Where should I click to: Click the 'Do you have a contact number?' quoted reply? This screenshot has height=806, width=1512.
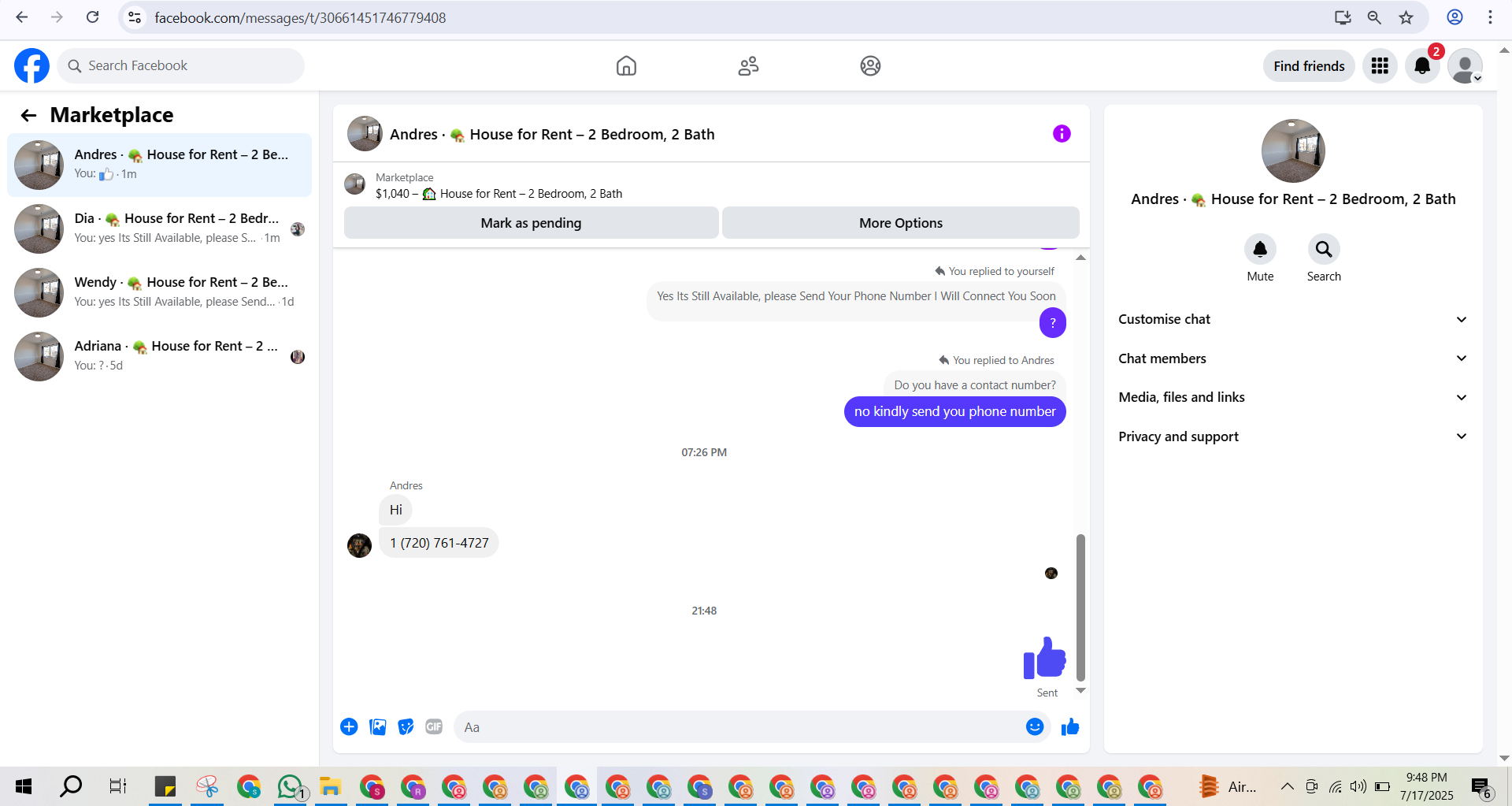(x=975, y=384)
